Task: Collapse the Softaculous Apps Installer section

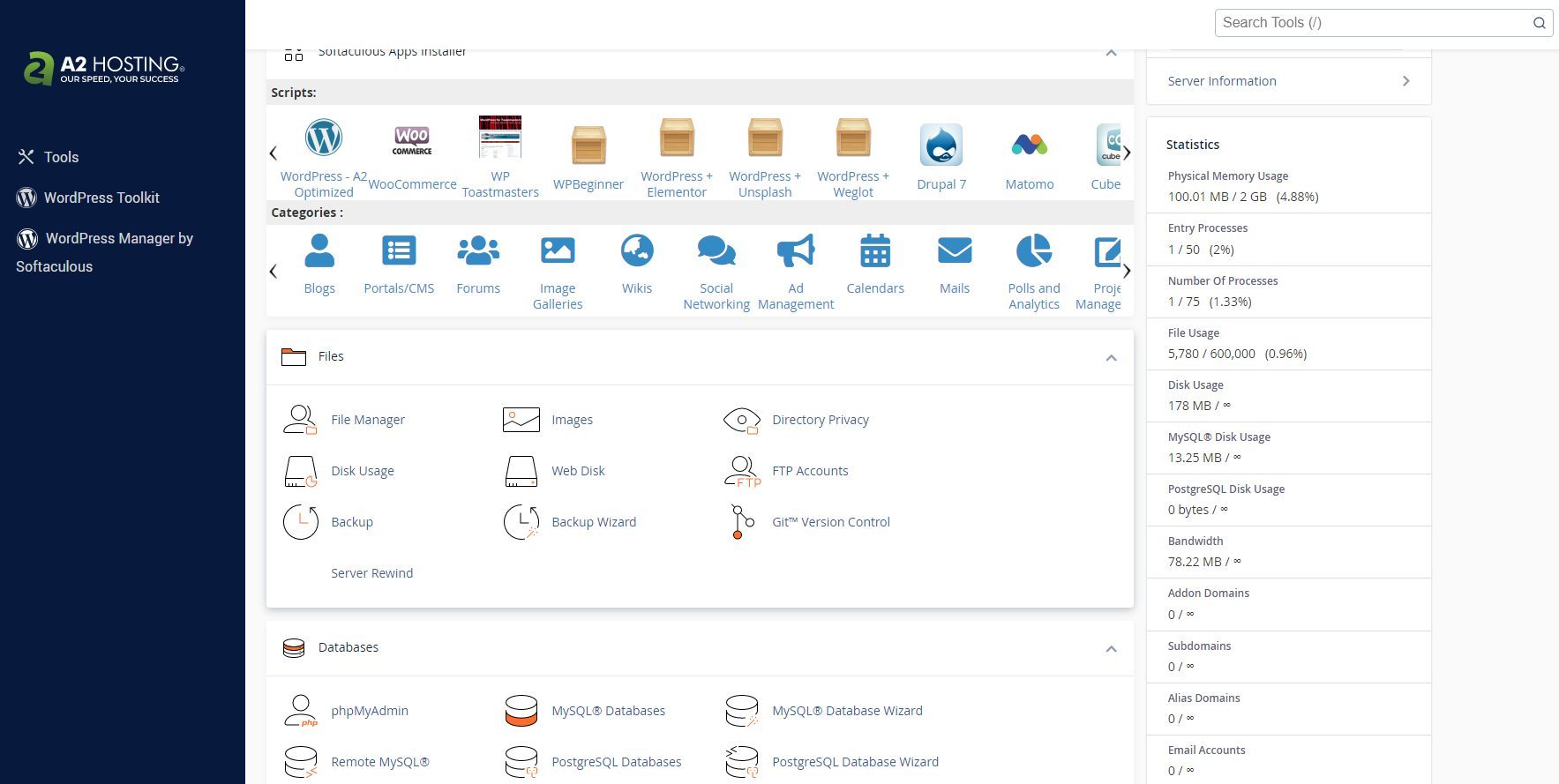Action: (x=1112, y=53)
